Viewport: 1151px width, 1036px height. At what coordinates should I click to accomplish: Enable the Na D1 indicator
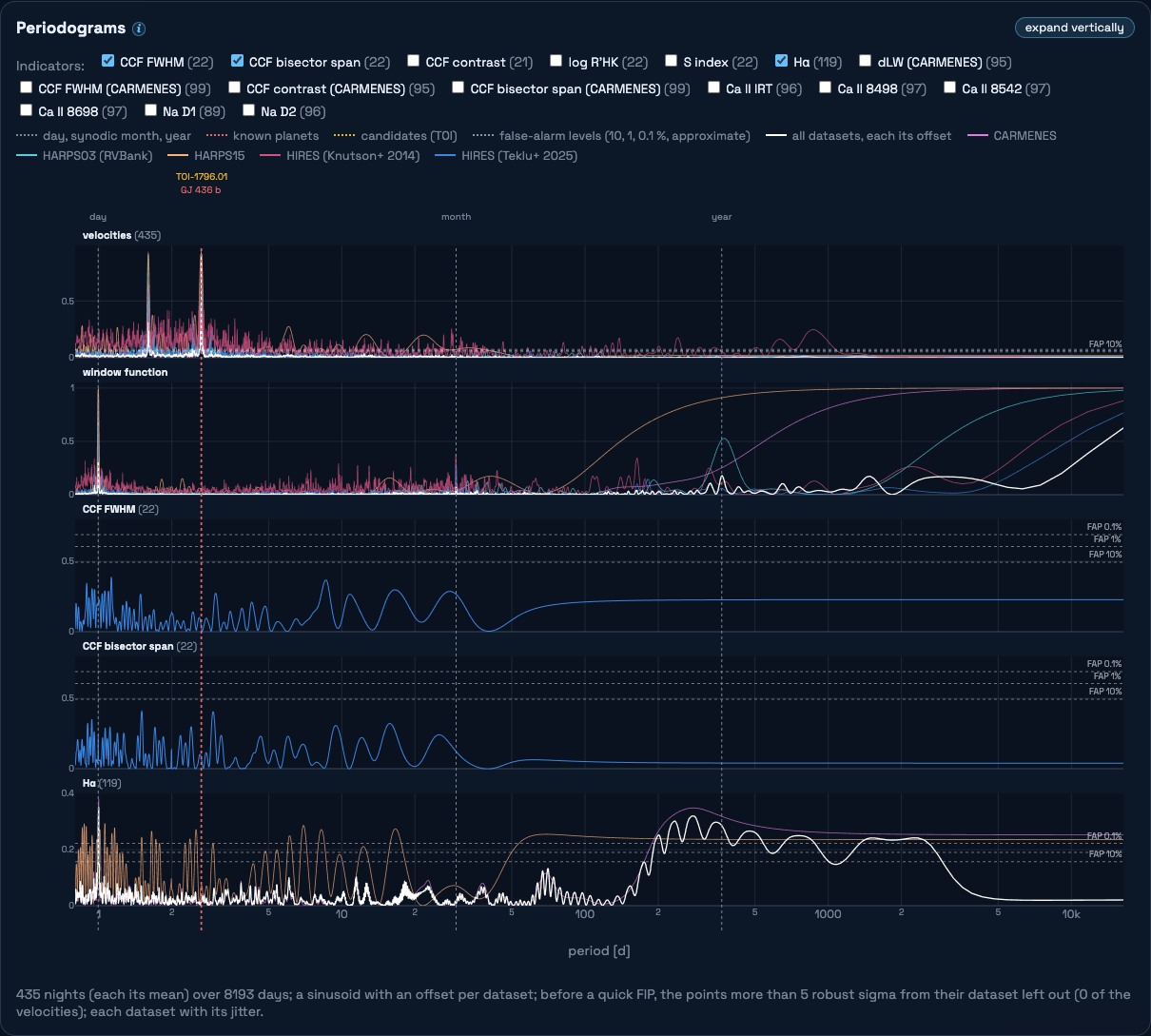click(x=151, y=110)
